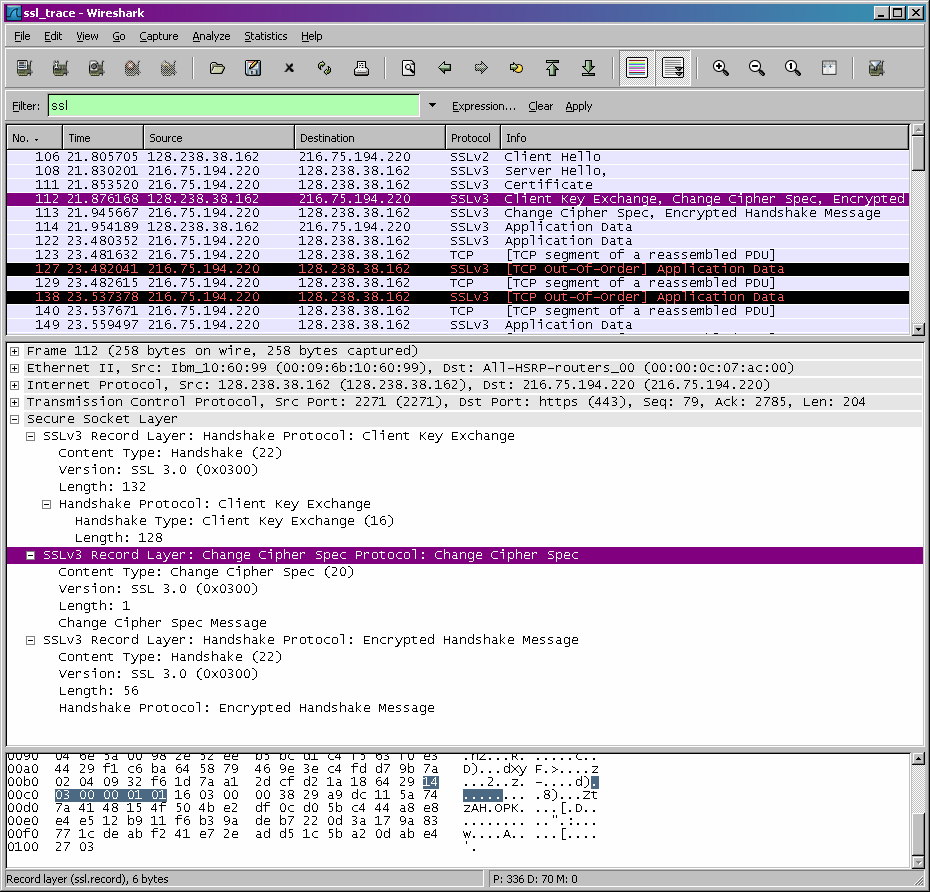The image size is (930, 892).
Task: Print packets printer icon
Action: pyautogui.click(x=361, y=68)
